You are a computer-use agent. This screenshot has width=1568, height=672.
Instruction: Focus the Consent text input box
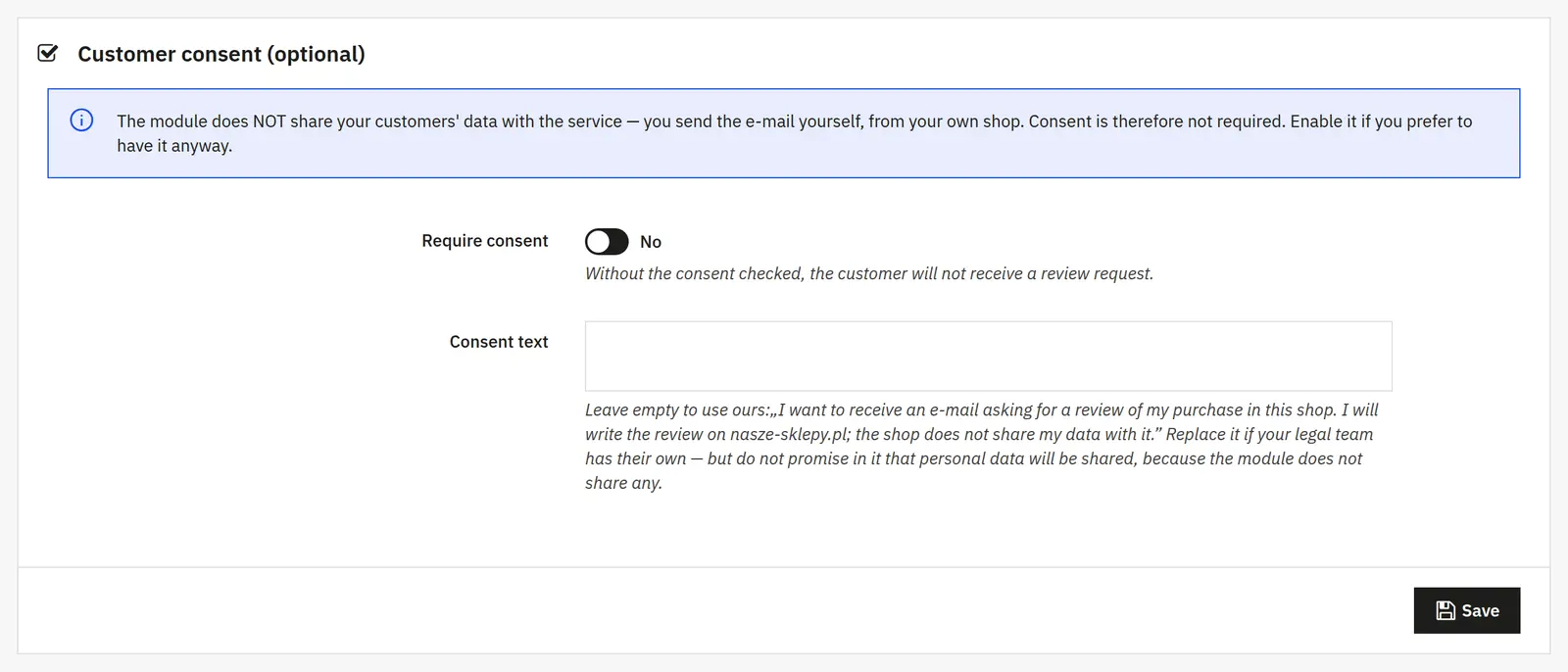(988, 357)
